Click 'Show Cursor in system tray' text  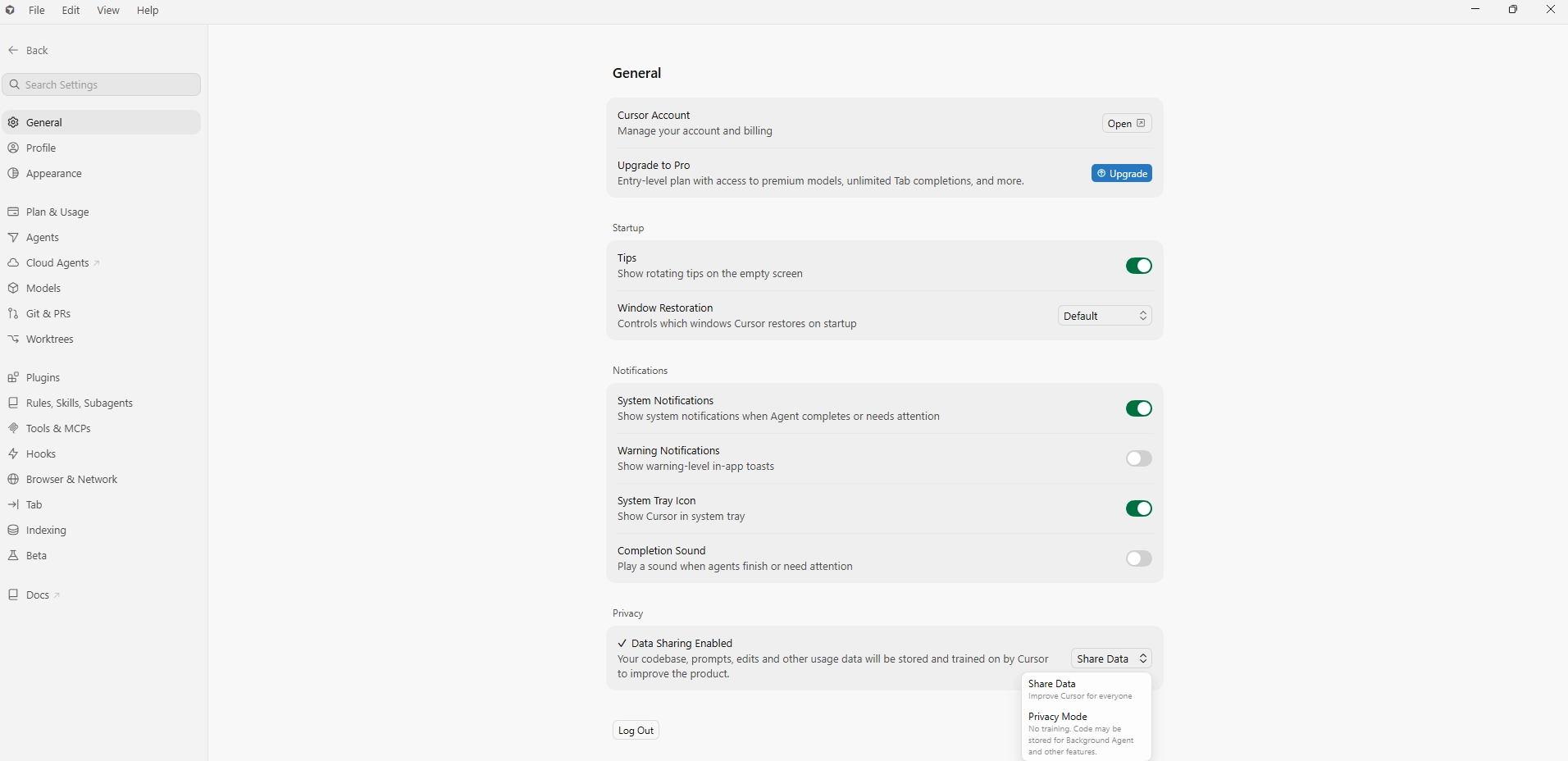[x=681, y=517]
